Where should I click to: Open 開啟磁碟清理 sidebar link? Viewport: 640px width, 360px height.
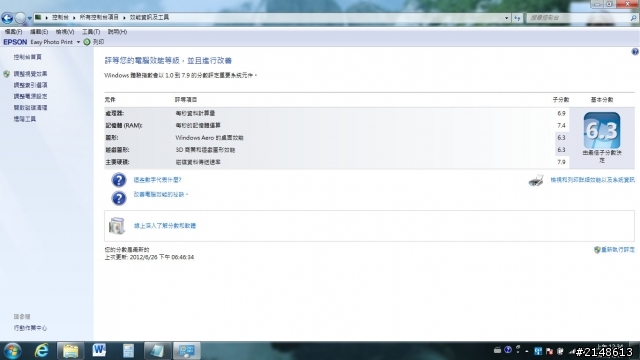click(x=30, y=108)
